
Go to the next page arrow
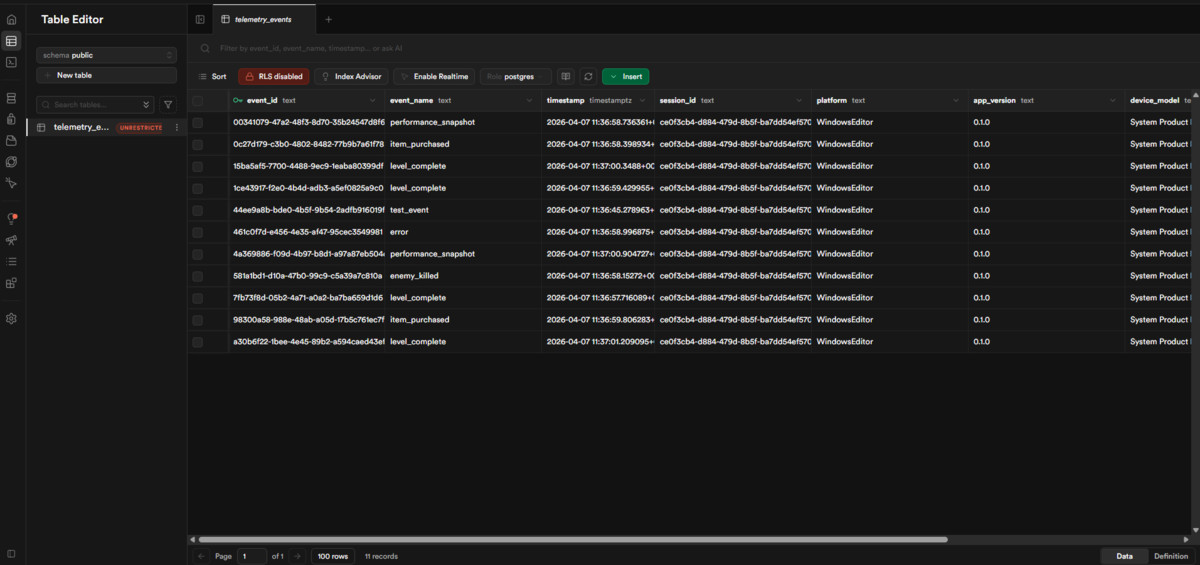click(297, 556)
